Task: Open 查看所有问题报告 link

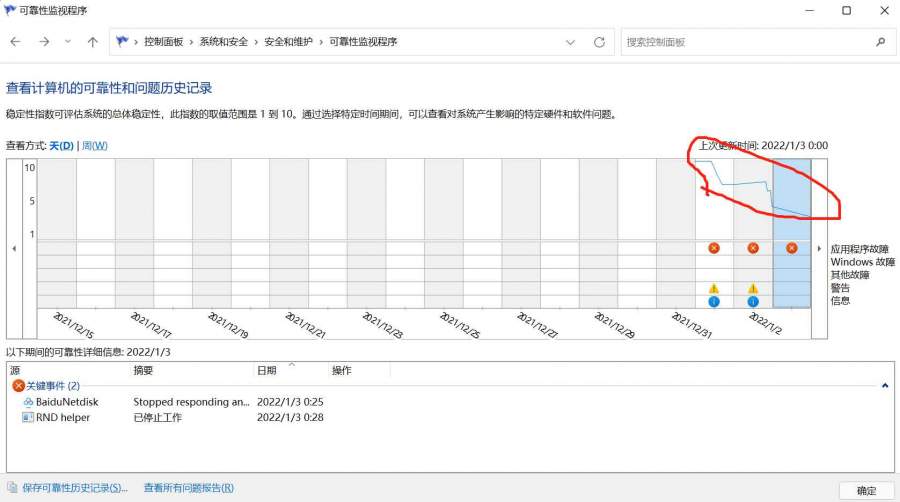Action: point(188,488)
